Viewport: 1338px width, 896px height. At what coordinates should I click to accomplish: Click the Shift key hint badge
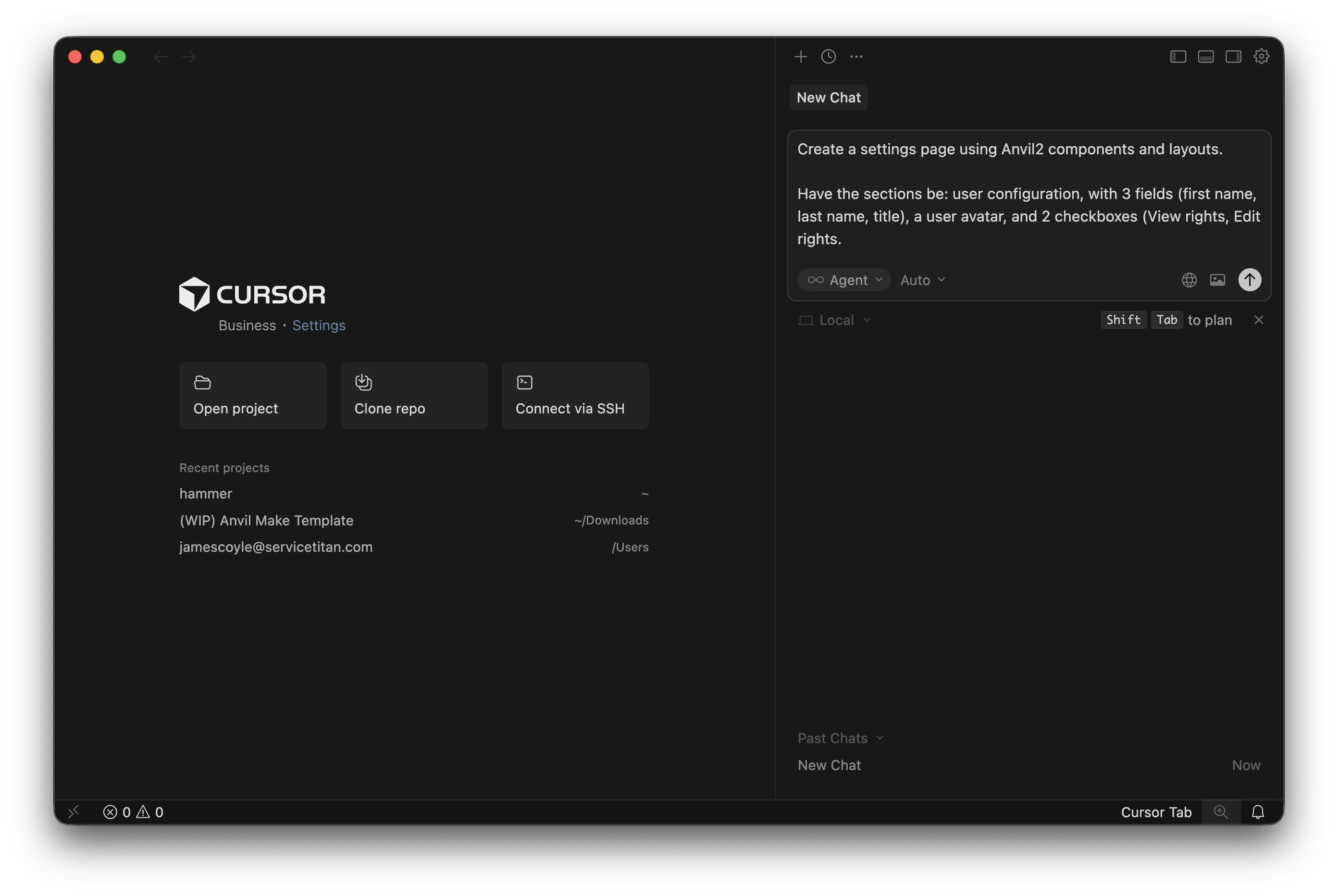point(1123,320)
